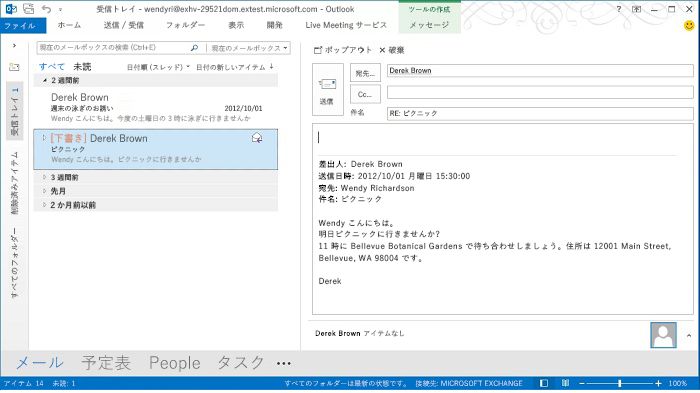Viewport: 700px width, 393px height.
Task: Open the メッセージ compose tools tab
Action: click(x=429, y=25)
